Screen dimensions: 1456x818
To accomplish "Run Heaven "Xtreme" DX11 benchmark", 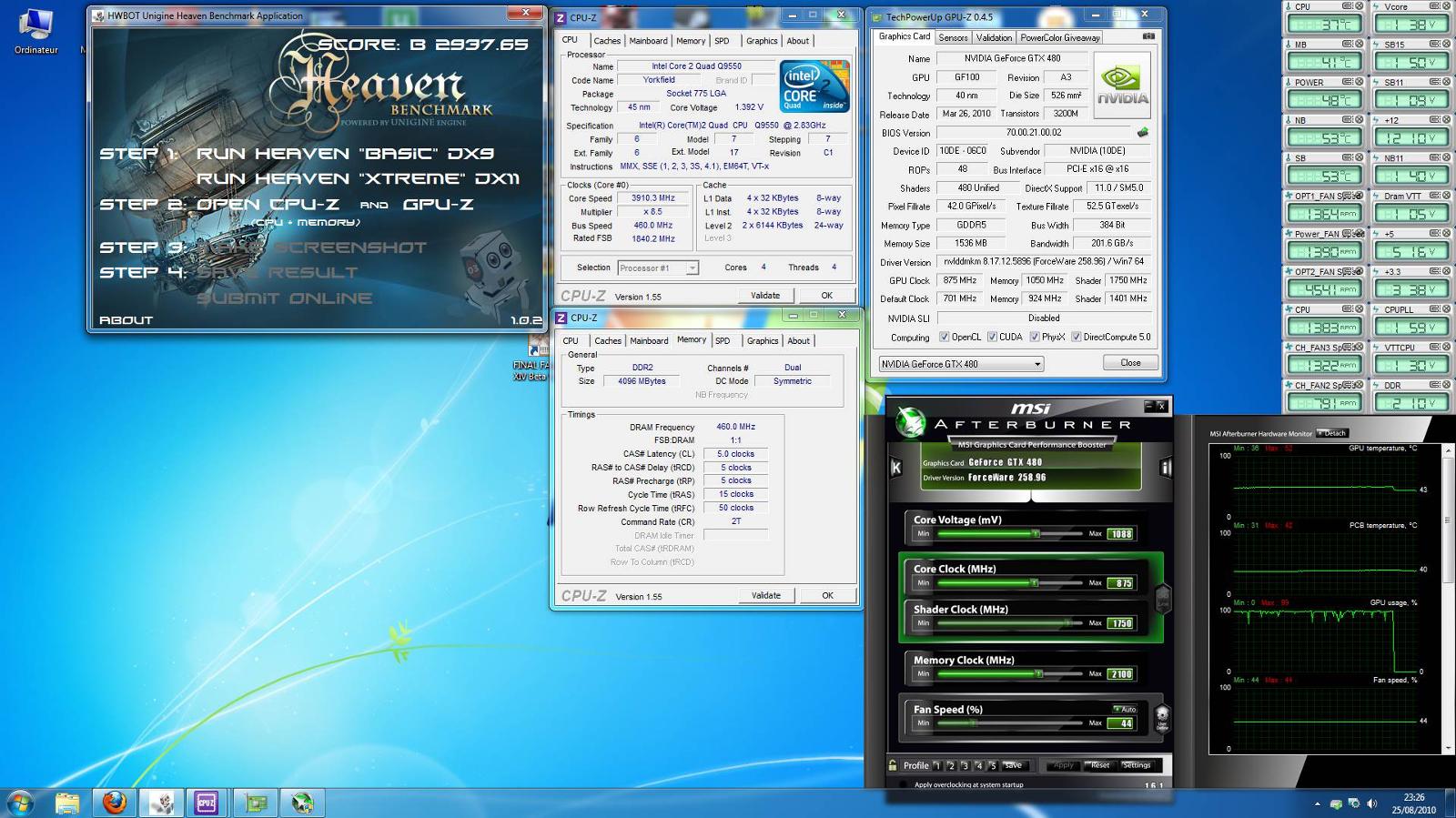I will (x=358, y=179).
